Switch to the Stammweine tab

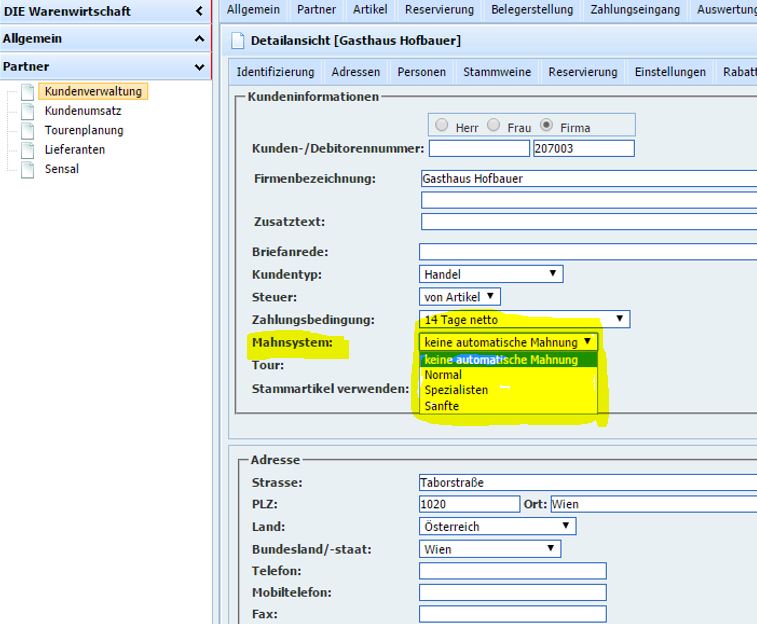[x=494, y=72]
